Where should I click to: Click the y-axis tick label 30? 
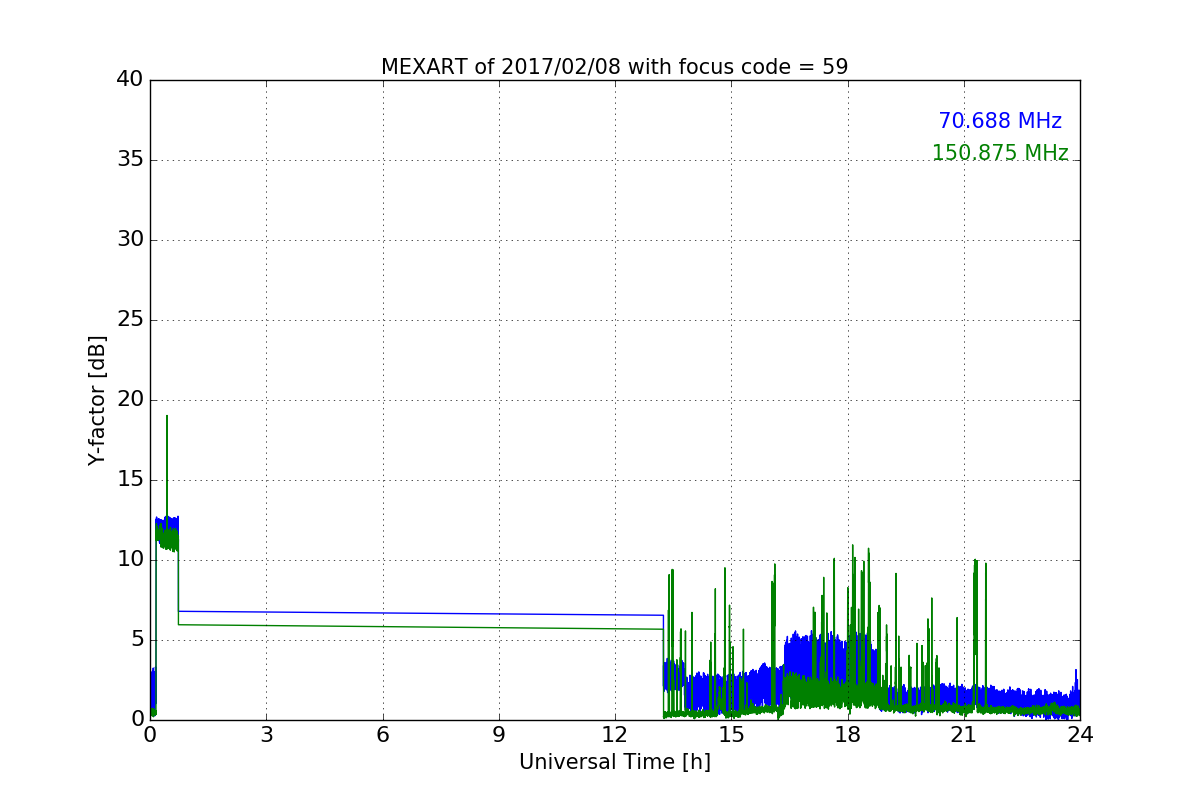pyautogui.click(x=130, y=240)
